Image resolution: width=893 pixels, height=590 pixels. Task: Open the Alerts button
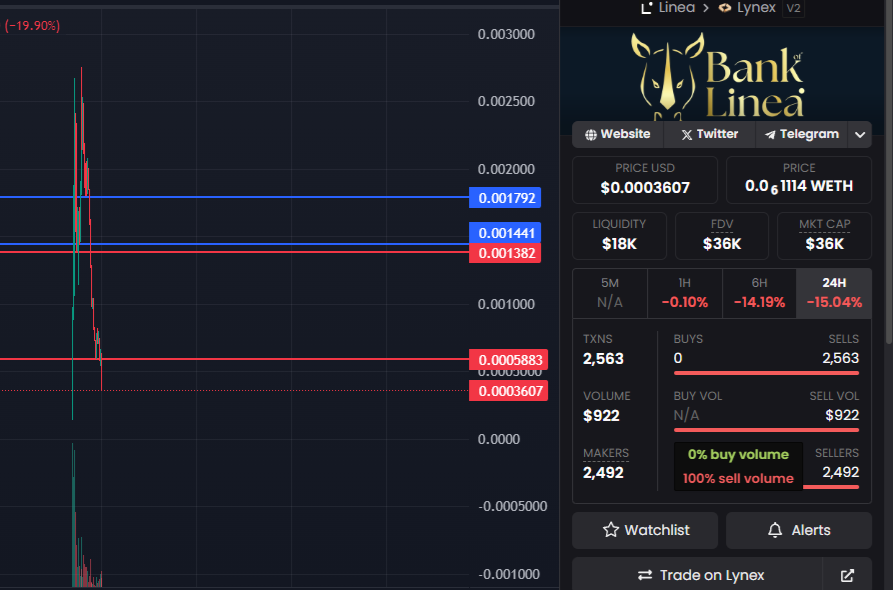coord(799,530)
